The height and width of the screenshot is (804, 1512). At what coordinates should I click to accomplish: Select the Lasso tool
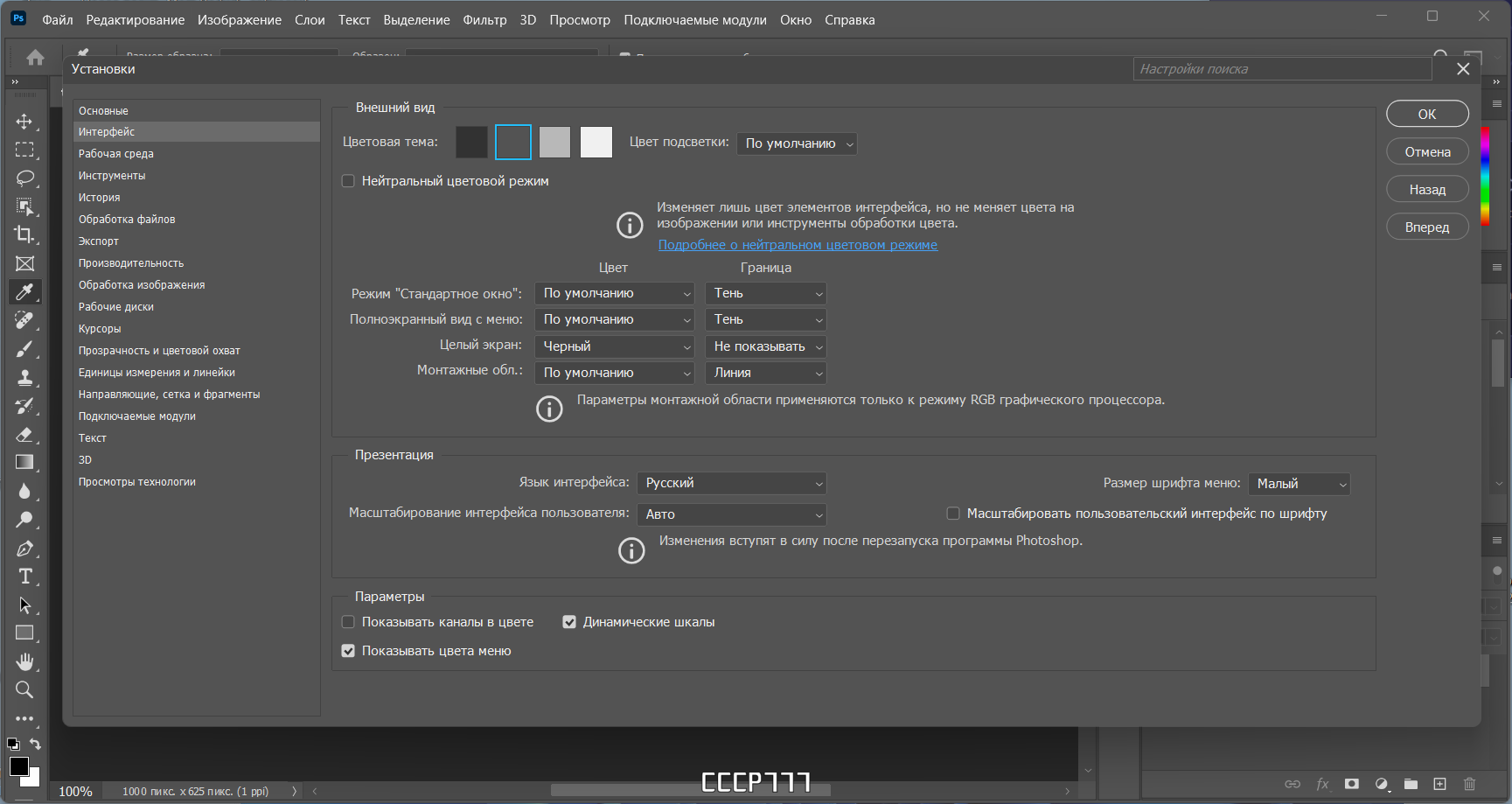[24, 178]
